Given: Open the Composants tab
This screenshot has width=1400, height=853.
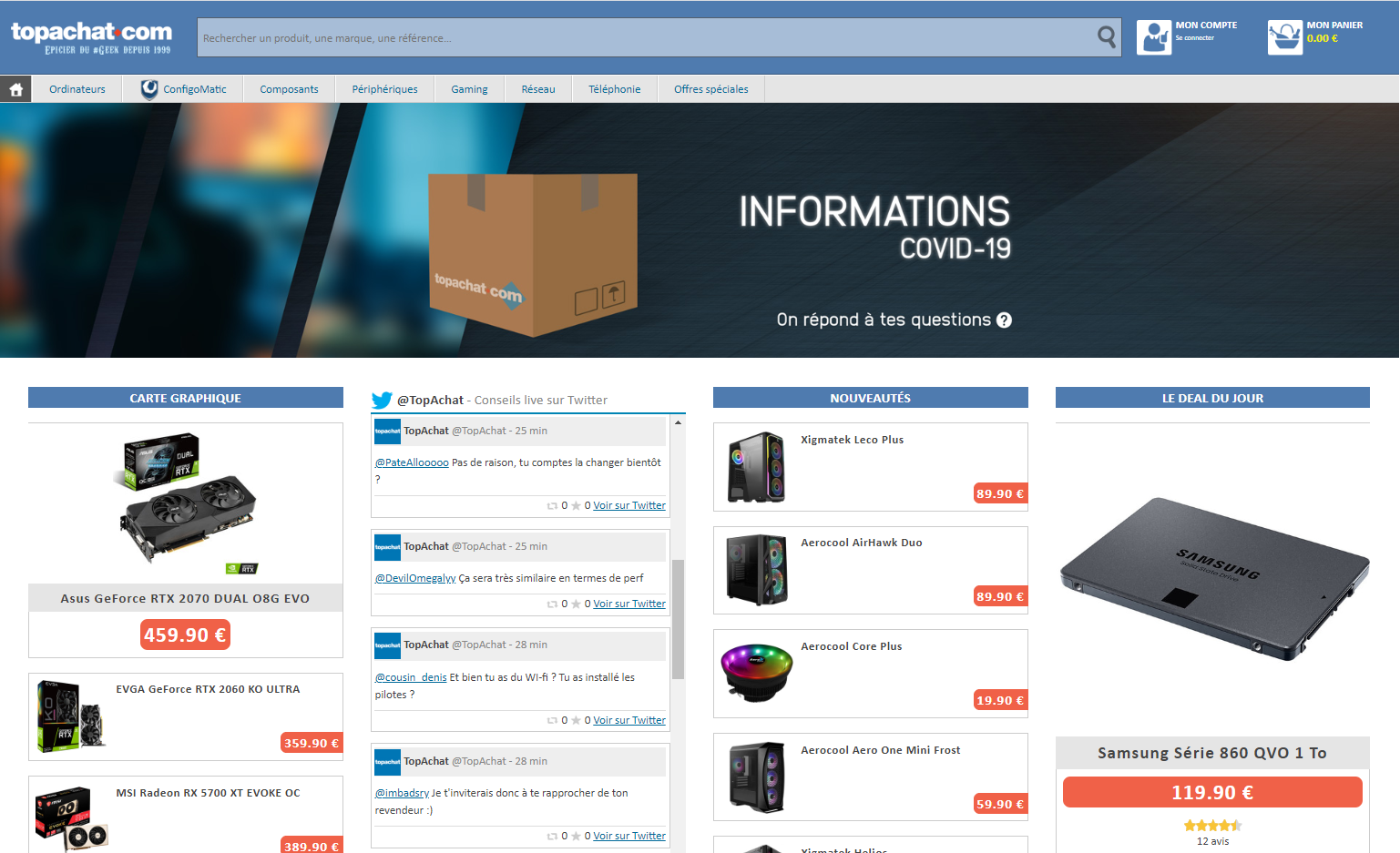Looking at the screenshot, I should tap(289, 88).
